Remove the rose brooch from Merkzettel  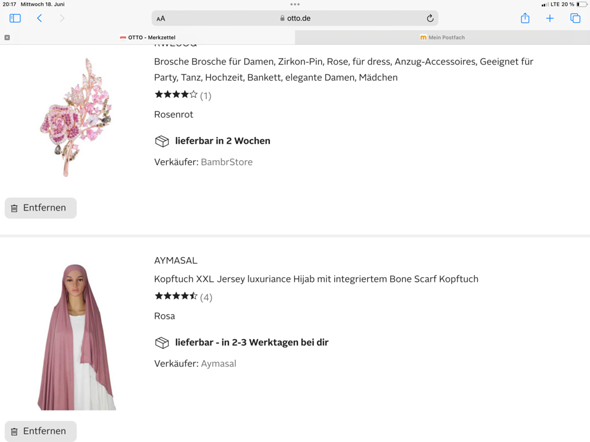pyautogui.click(x=41, y=208)
